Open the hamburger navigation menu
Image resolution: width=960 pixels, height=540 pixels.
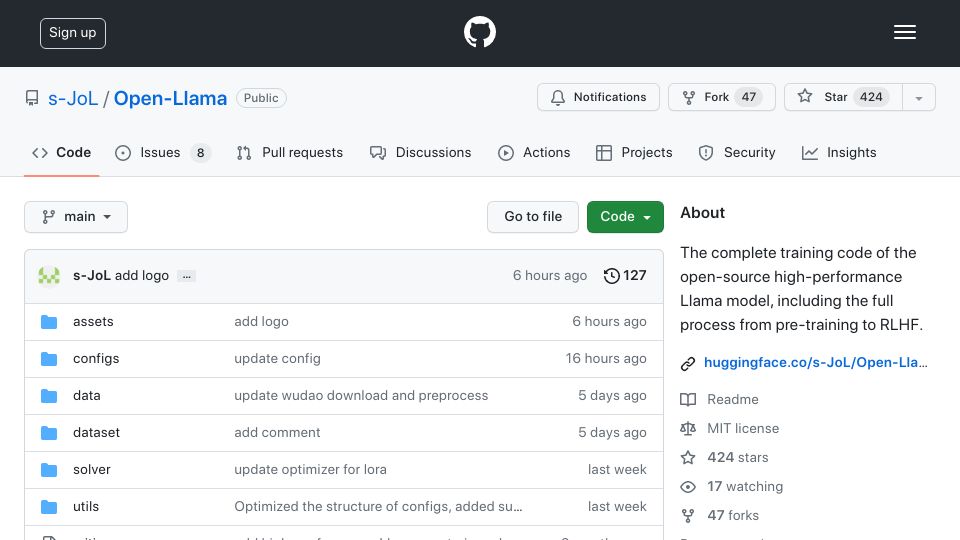click(904, 32)
